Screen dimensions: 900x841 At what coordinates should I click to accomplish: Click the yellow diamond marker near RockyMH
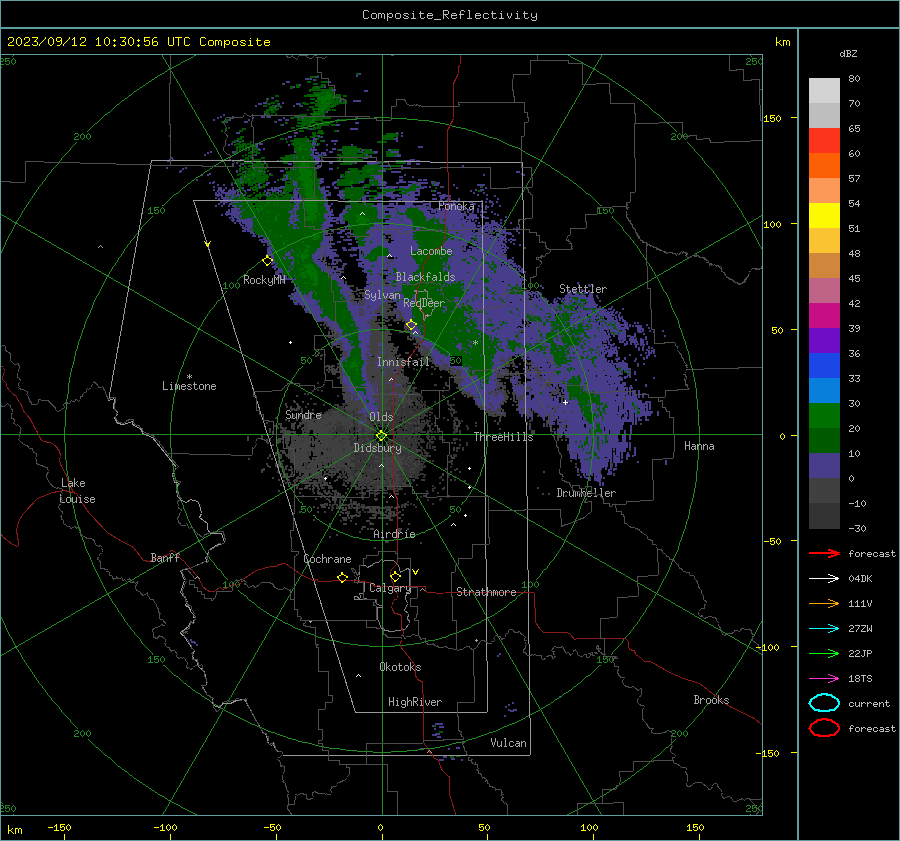pyautogui.click(x=267, y=261)
